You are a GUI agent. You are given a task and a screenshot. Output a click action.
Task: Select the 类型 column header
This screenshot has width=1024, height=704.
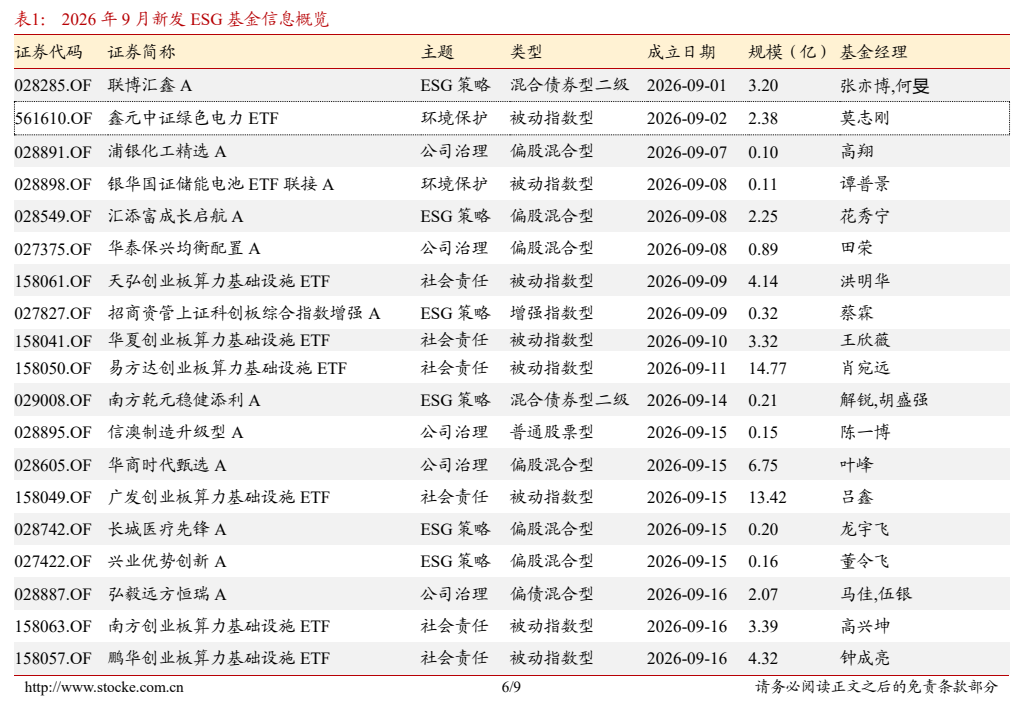point(526,52)
